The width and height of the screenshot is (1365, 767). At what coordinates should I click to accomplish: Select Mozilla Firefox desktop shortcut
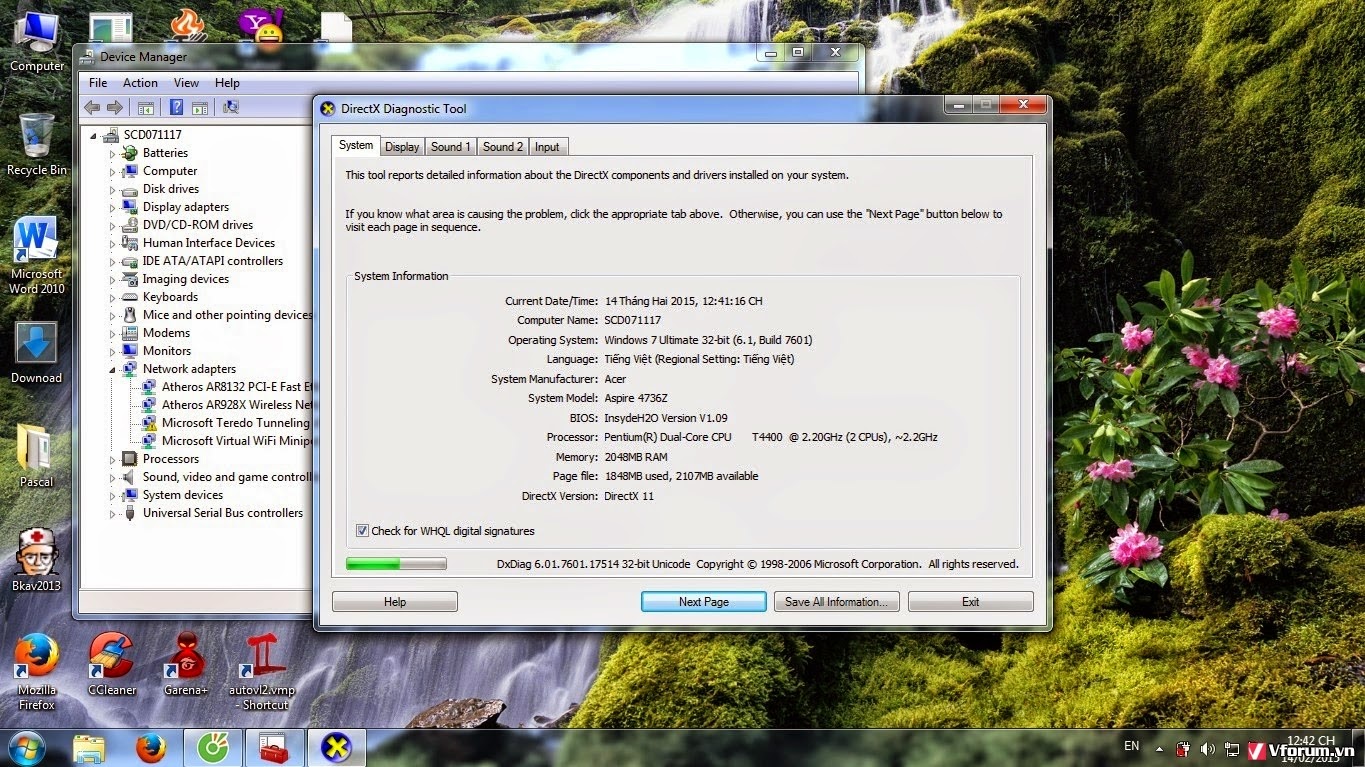pos(37,672)
